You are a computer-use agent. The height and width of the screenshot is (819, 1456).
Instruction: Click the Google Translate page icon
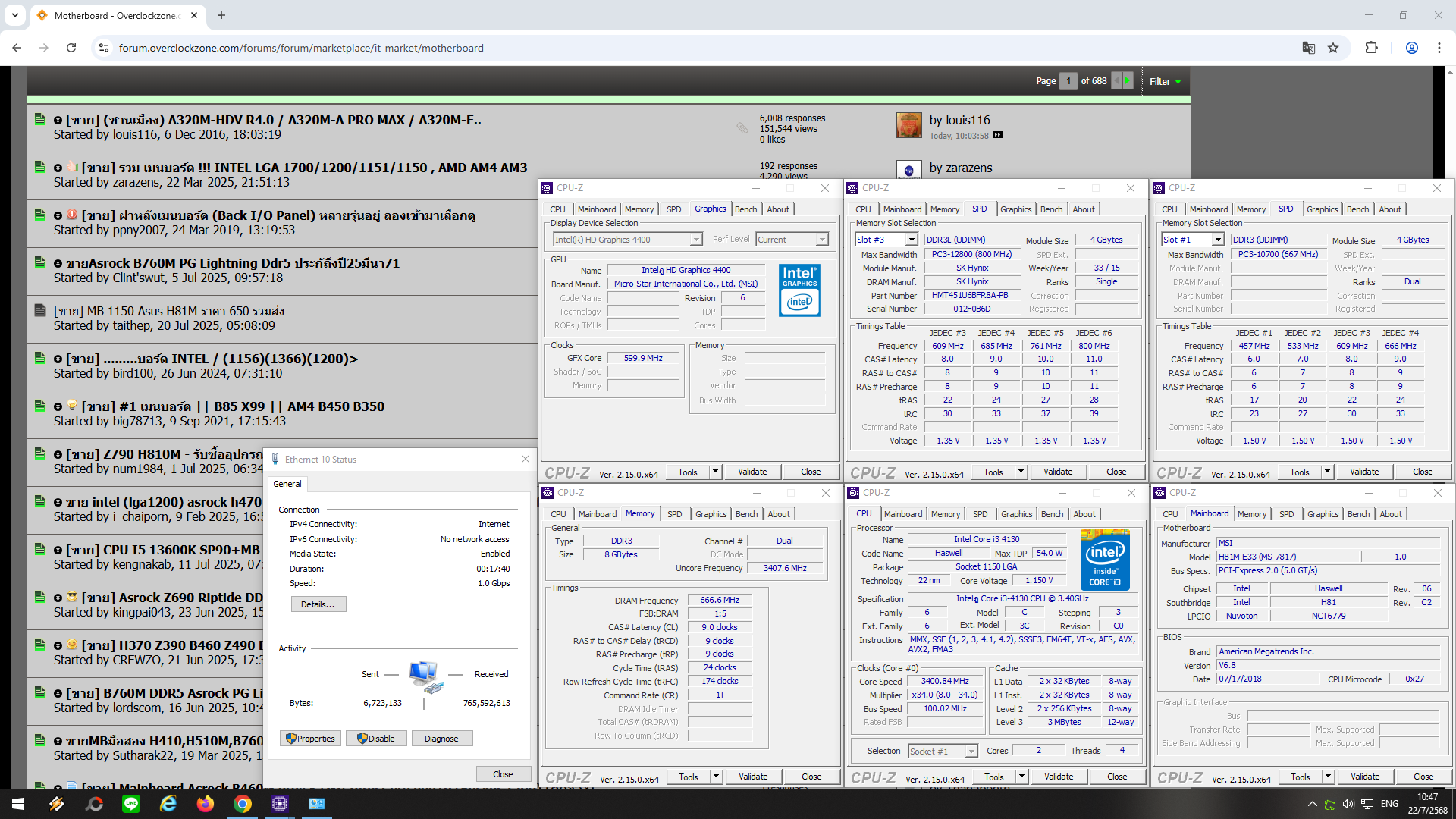1308,48
